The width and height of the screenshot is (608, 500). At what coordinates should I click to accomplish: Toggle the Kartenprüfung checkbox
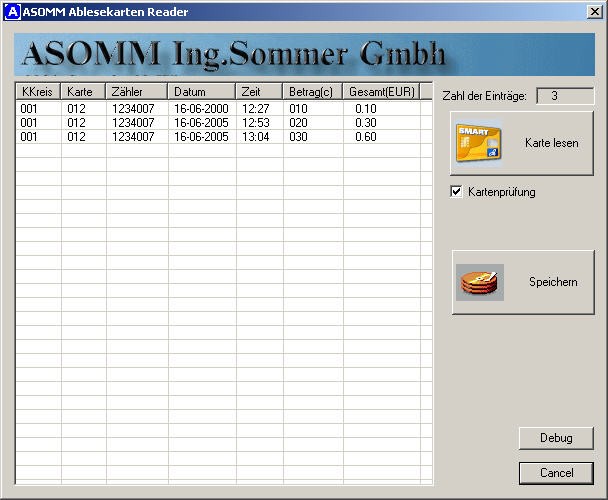[x=456, y=192]
